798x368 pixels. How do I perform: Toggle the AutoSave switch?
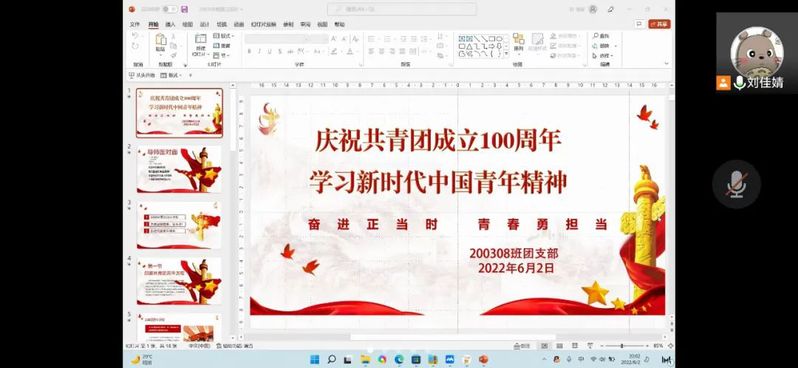click(x=170, y=9)
